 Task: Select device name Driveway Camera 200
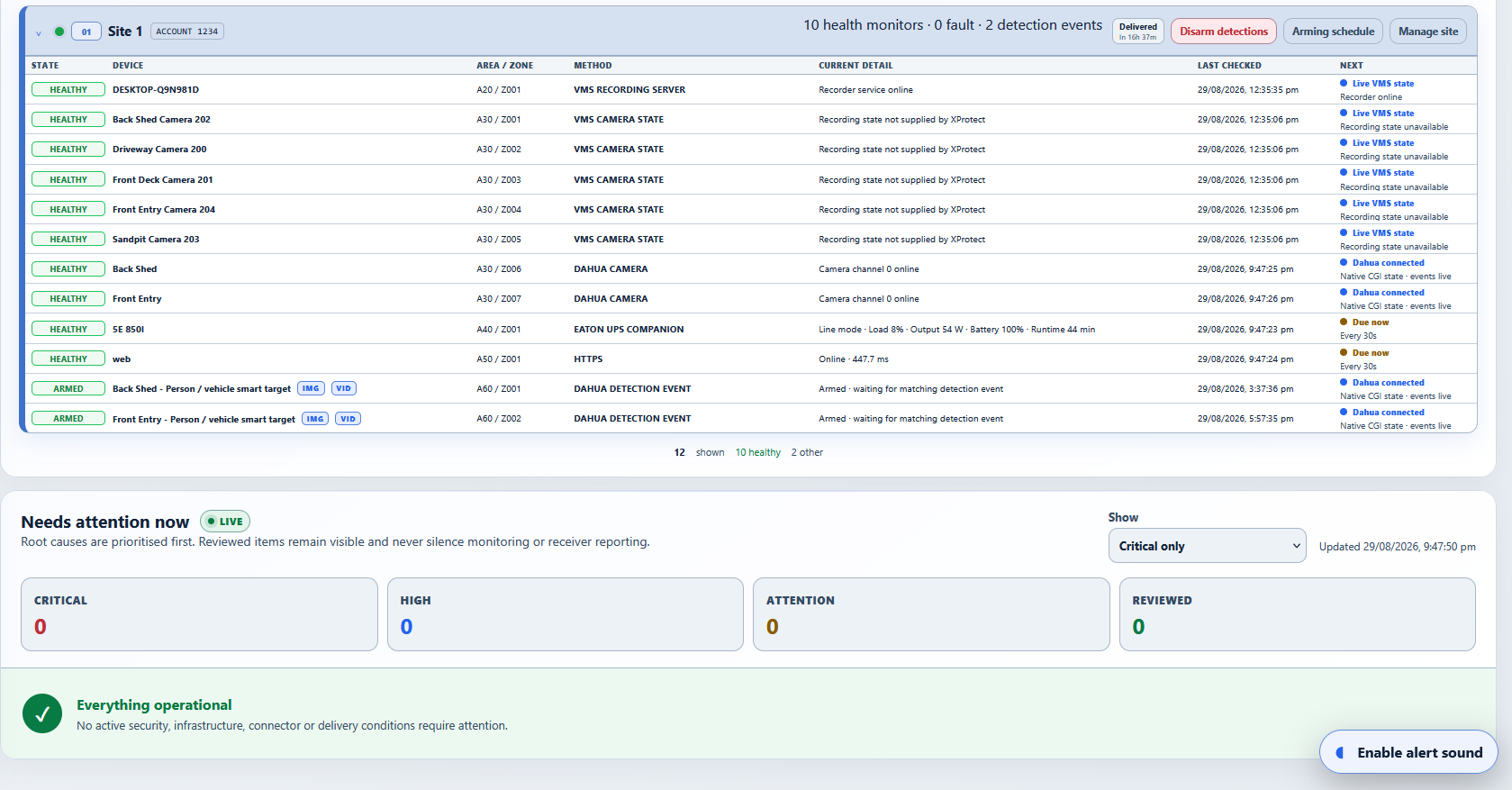159,149
